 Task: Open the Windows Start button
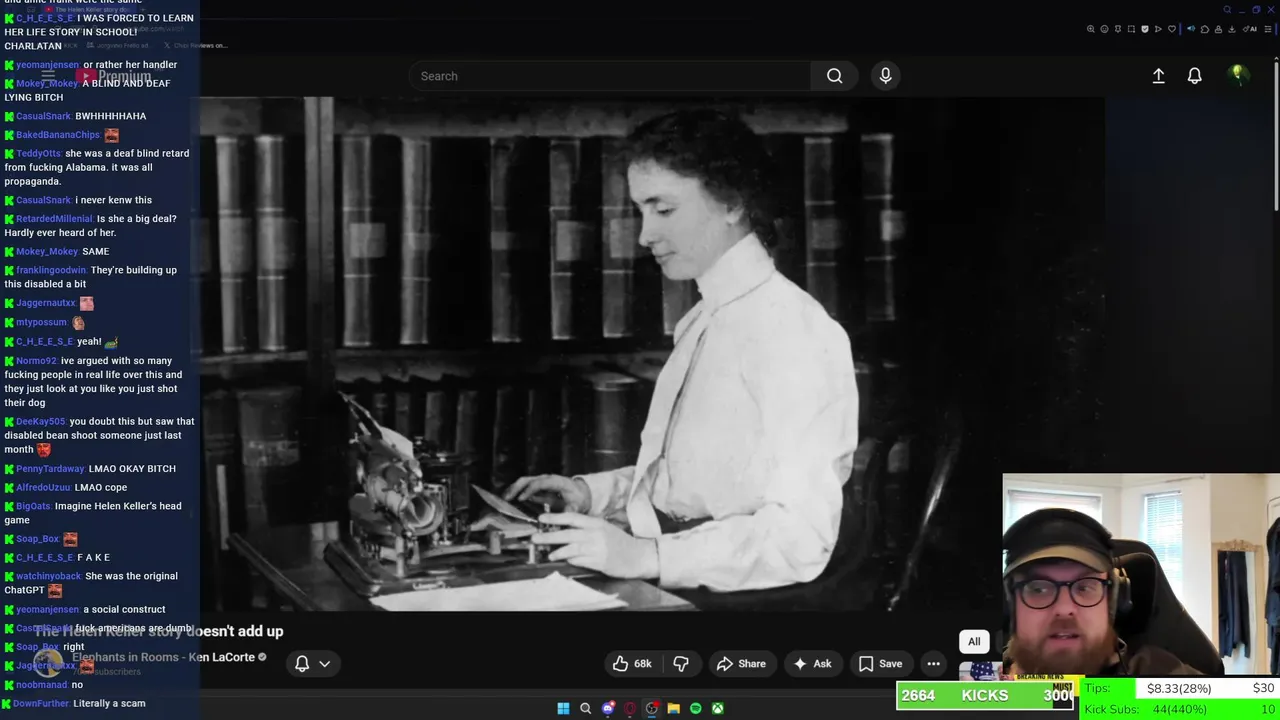(x=563, y=708)
